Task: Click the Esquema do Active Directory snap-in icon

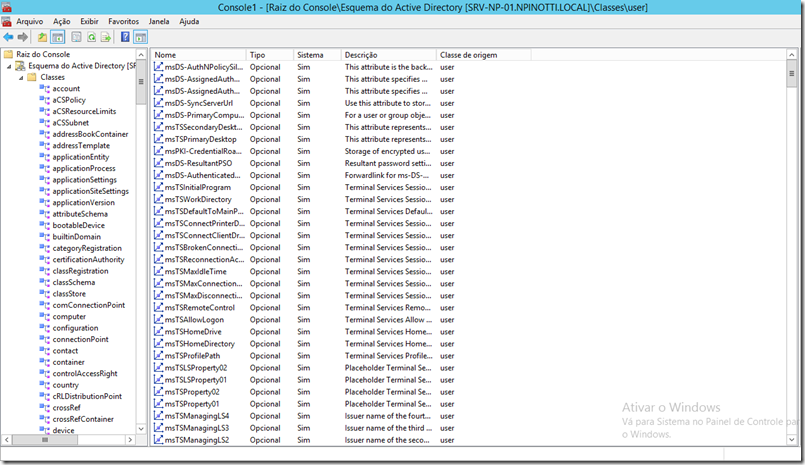Action: (x=20, y=66)
